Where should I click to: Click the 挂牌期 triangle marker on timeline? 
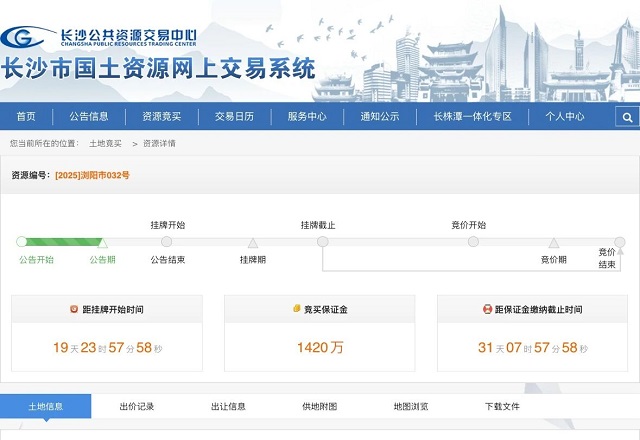pos(253,242)
